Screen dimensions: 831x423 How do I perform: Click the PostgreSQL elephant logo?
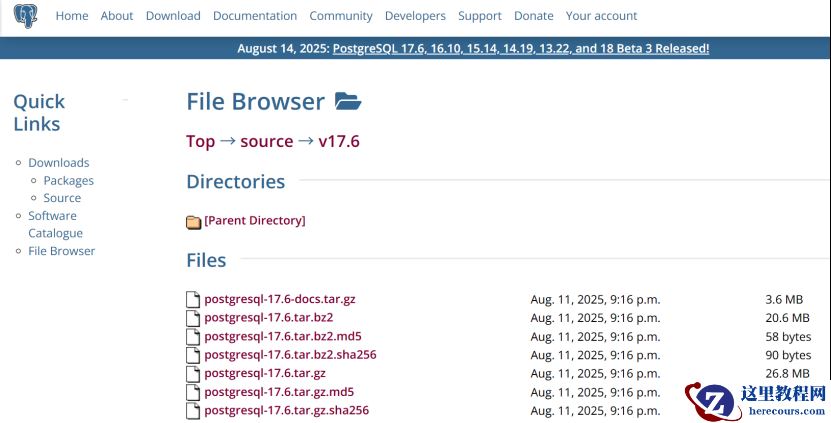tap(25, 16)
